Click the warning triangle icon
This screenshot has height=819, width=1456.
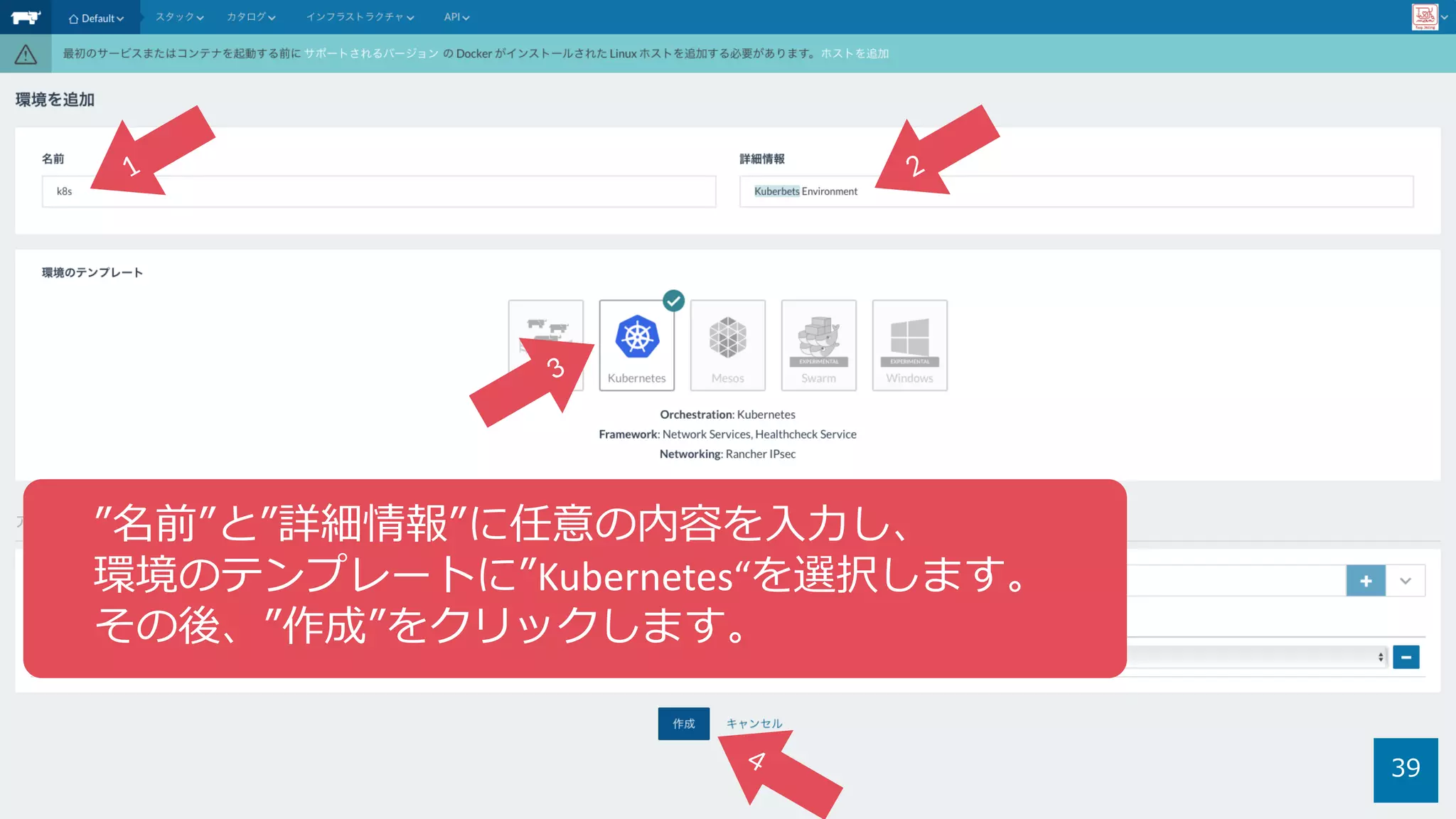pyautogui.click(x=26, y=54)
